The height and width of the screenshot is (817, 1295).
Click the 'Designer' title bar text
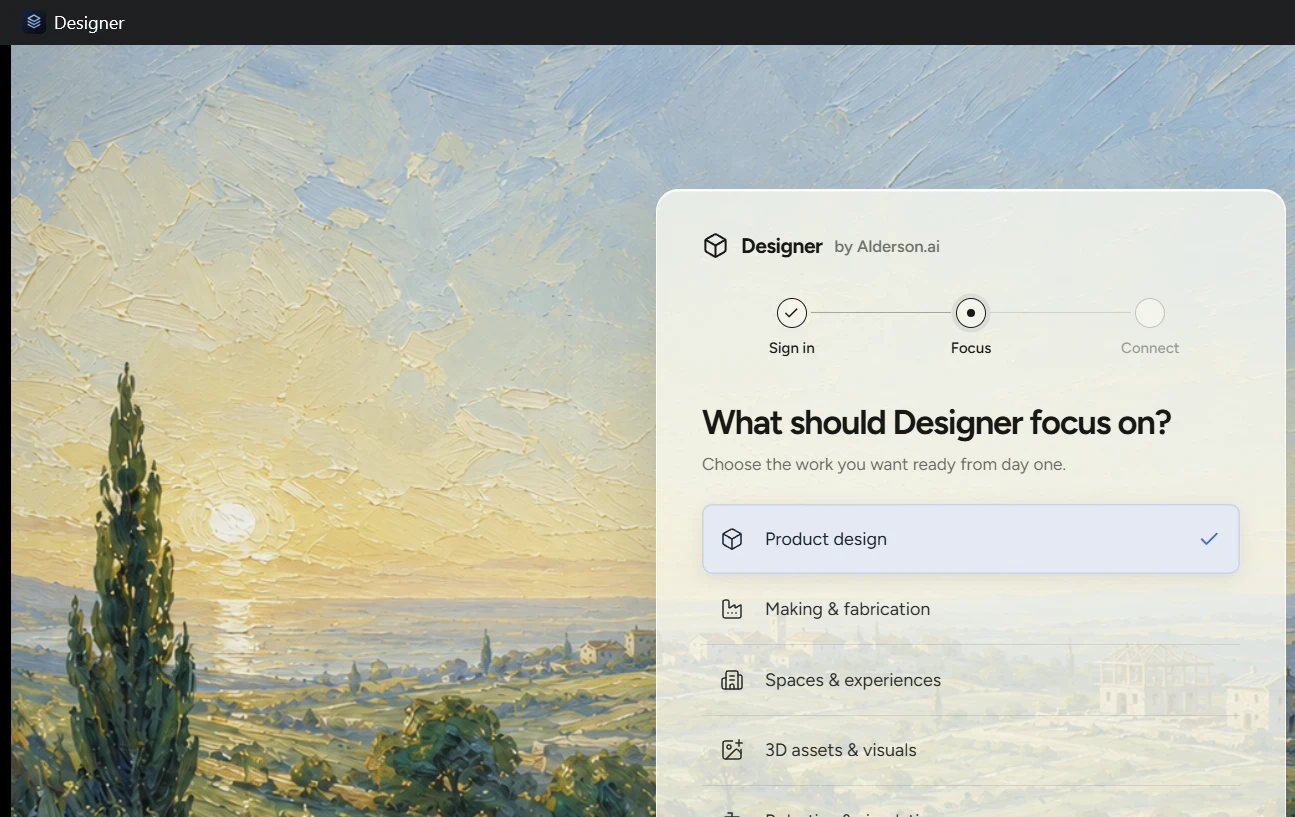click(89, 22)
